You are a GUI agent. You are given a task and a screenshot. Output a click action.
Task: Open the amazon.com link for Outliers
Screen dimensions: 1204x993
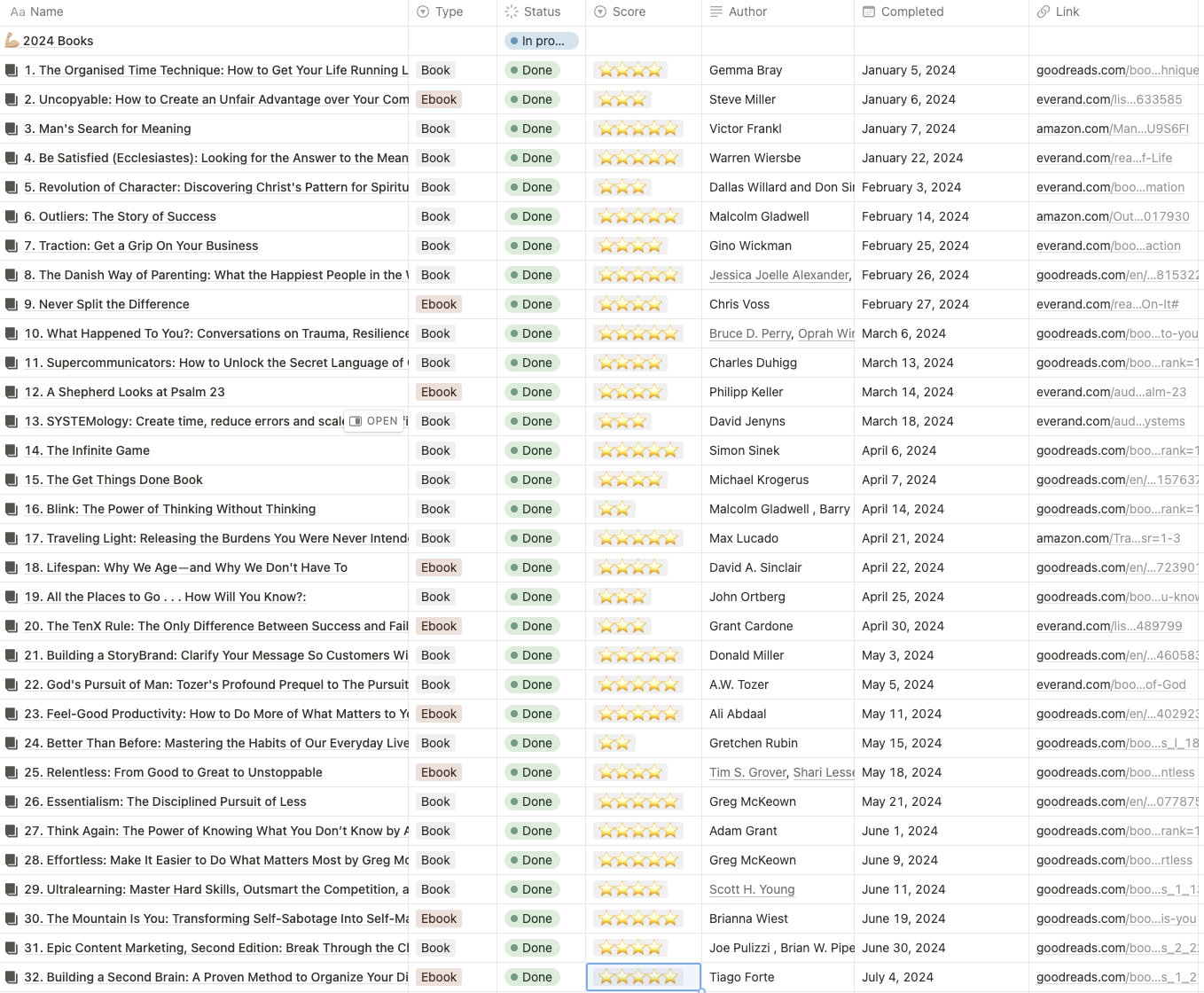(1113, 216)
